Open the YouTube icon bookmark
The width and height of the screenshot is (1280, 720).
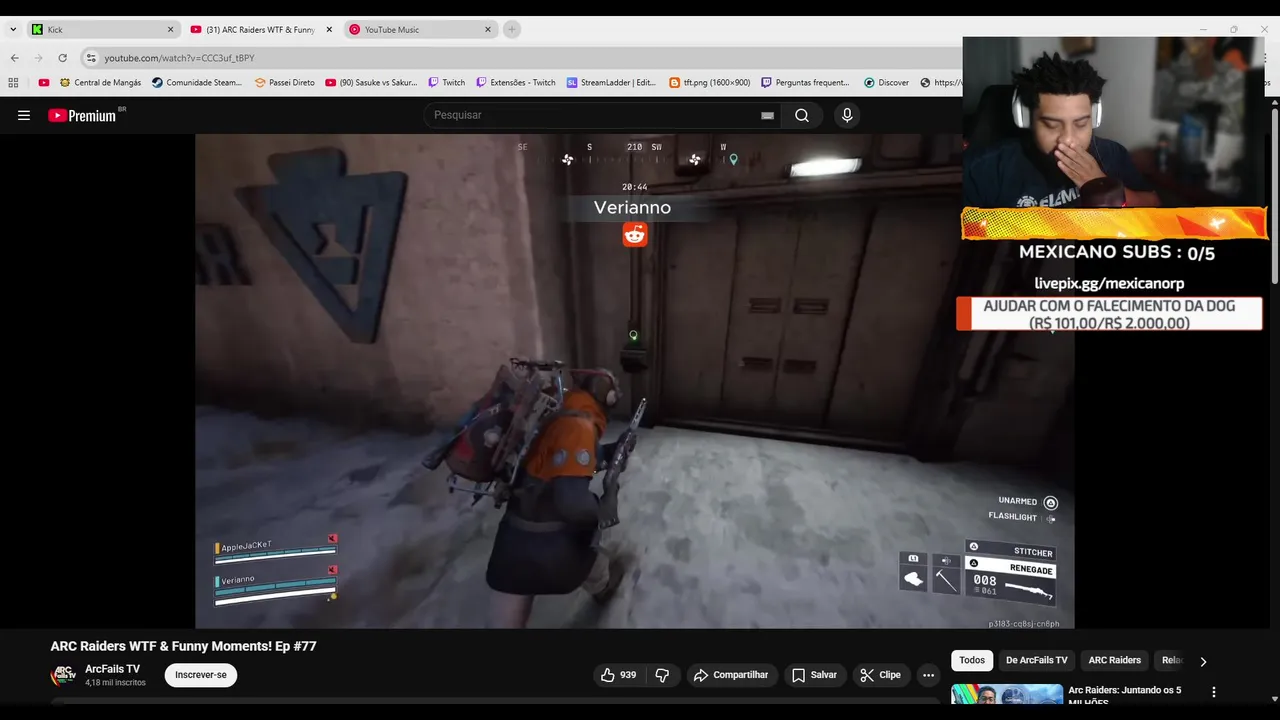[44, 83]
